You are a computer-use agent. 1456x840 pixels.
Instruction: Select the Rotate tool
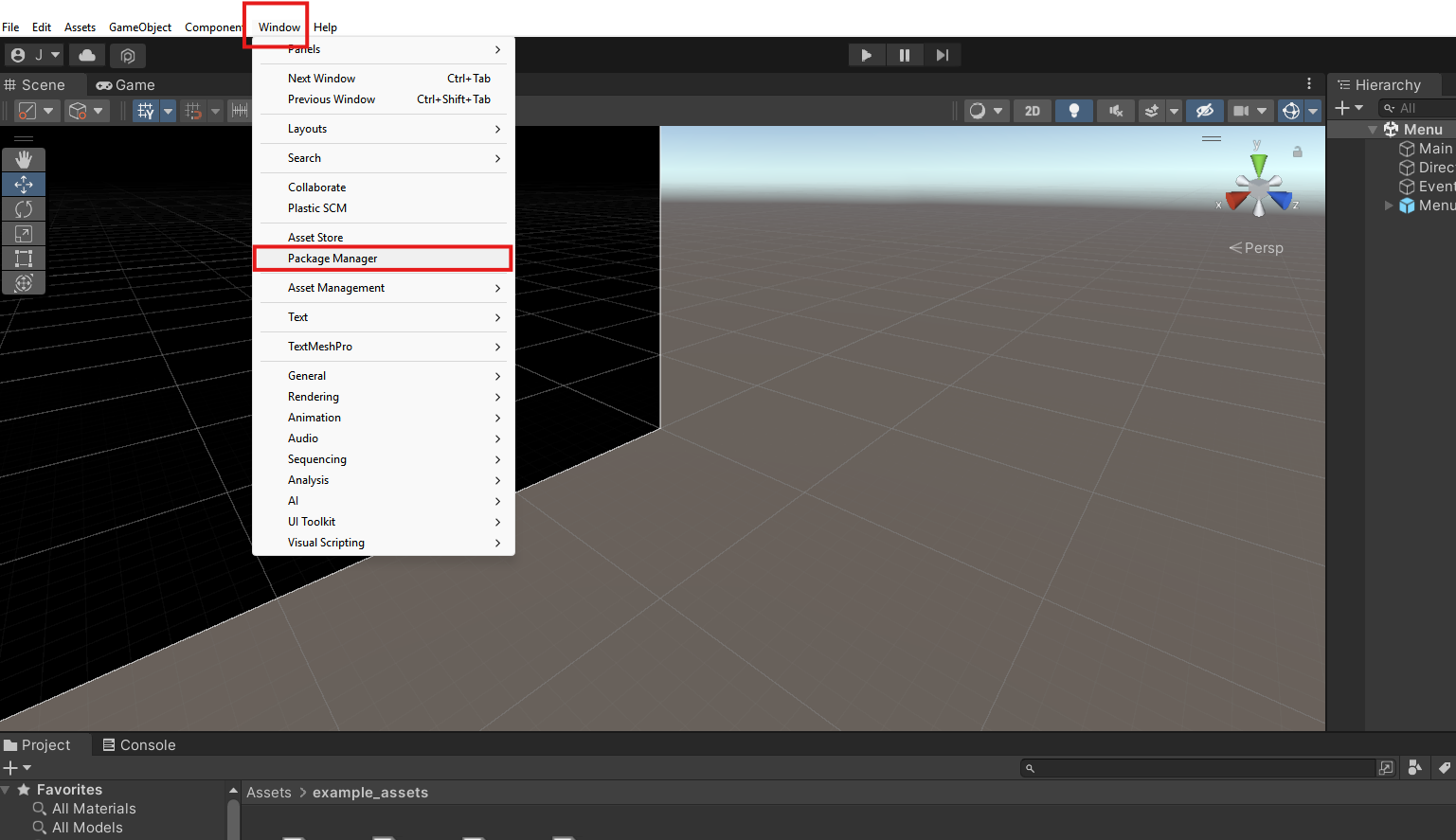pyautogui.click(x=24, y=208)
